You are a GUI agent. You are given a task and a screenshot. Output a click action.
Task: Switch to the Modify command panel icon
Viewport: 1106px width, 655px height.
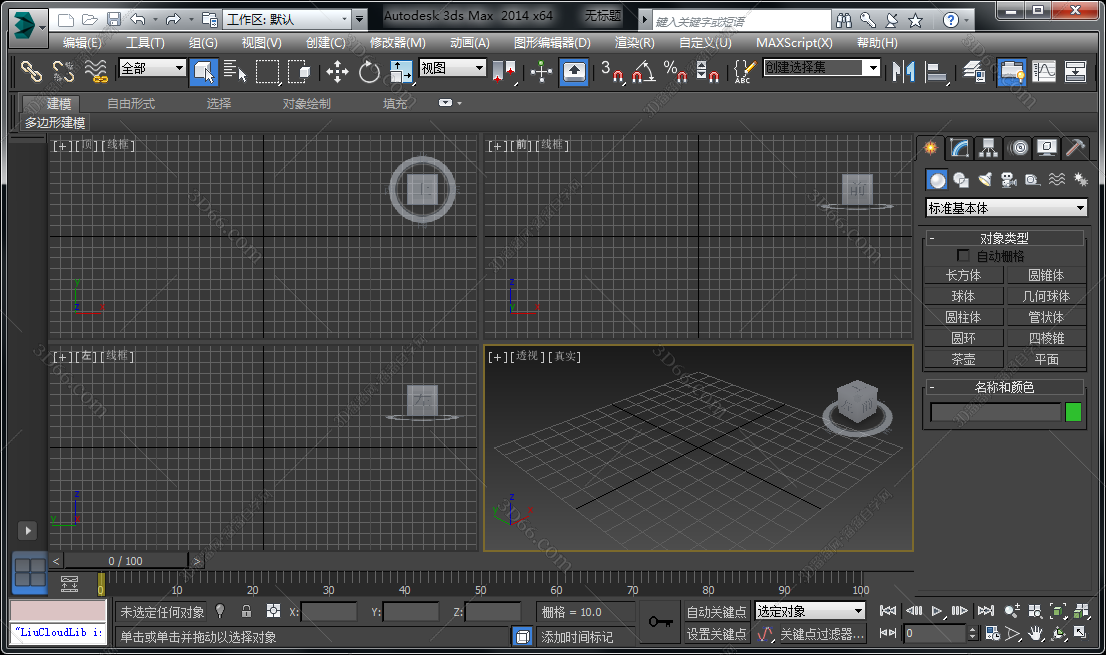click(x=958, y=148)
